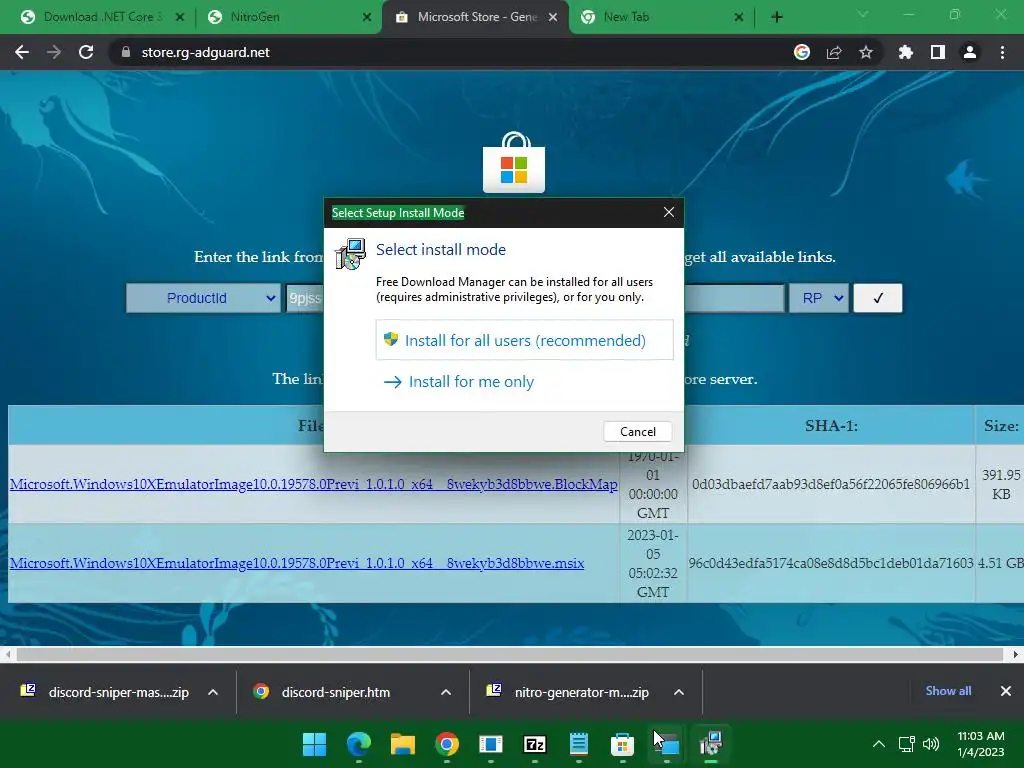Viewport: 1024px width, 768px height.
Task: Submit with the checkmark button
Action: [x=878, y=298]
